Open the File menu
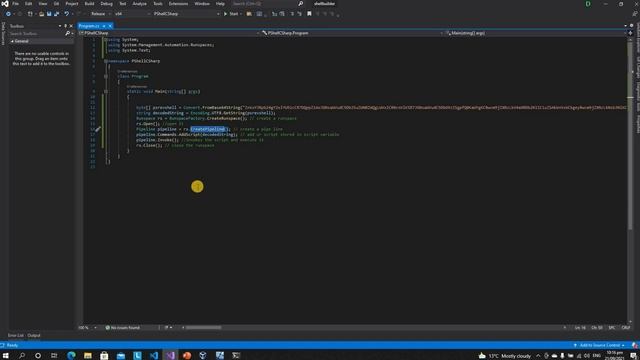This screenshot has height=360, width=640. [16, 4]
